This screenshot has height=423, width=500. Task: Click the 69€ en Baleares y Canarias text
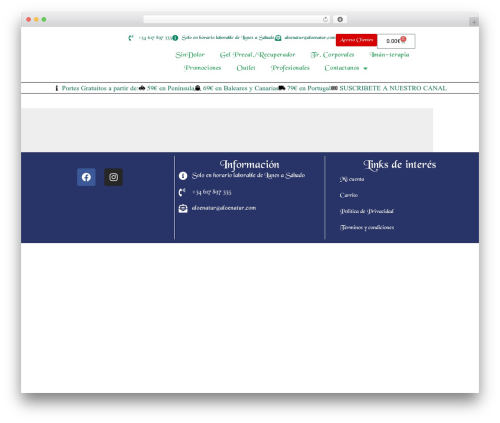click(240, 88)
